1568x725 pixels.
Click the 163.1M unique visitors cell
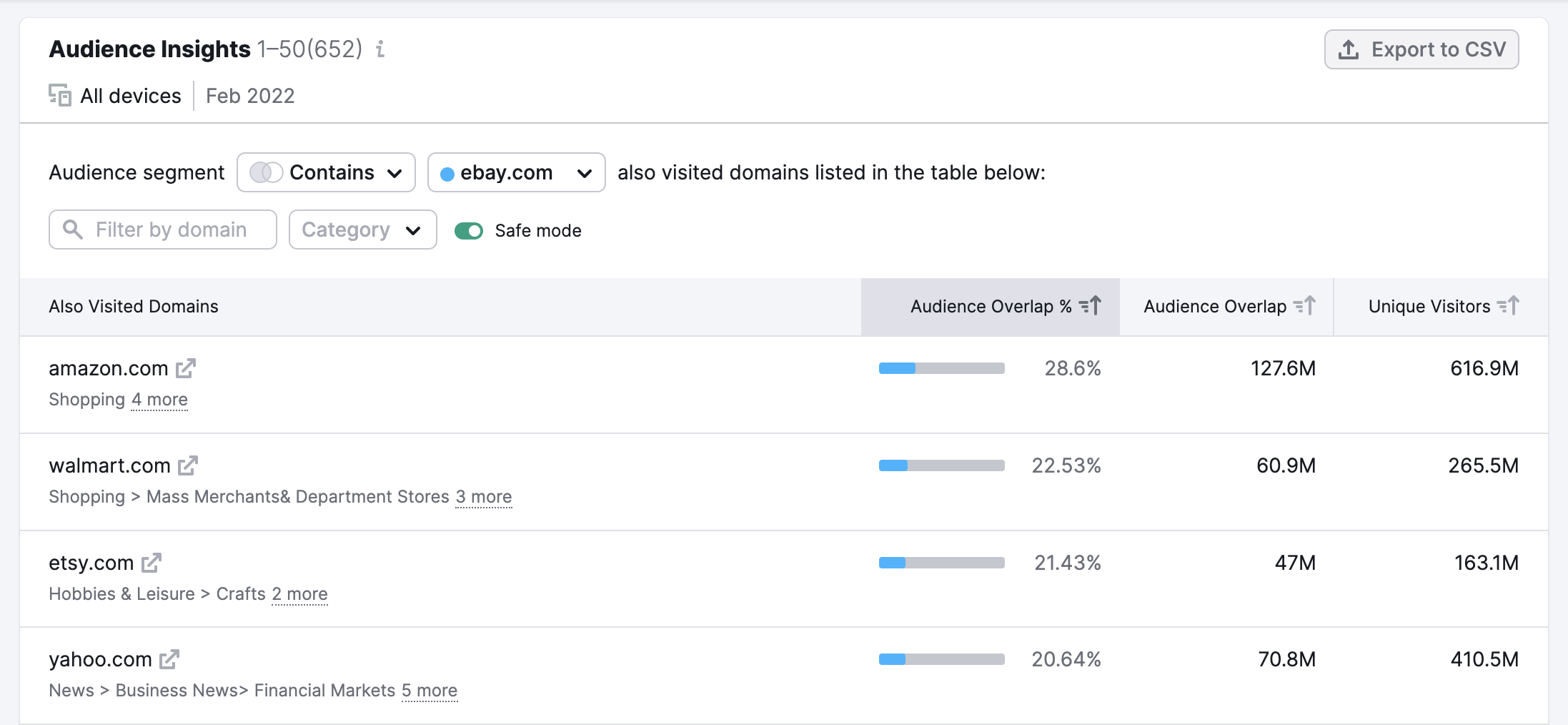pyautogui.click(x=1487, y=563)
